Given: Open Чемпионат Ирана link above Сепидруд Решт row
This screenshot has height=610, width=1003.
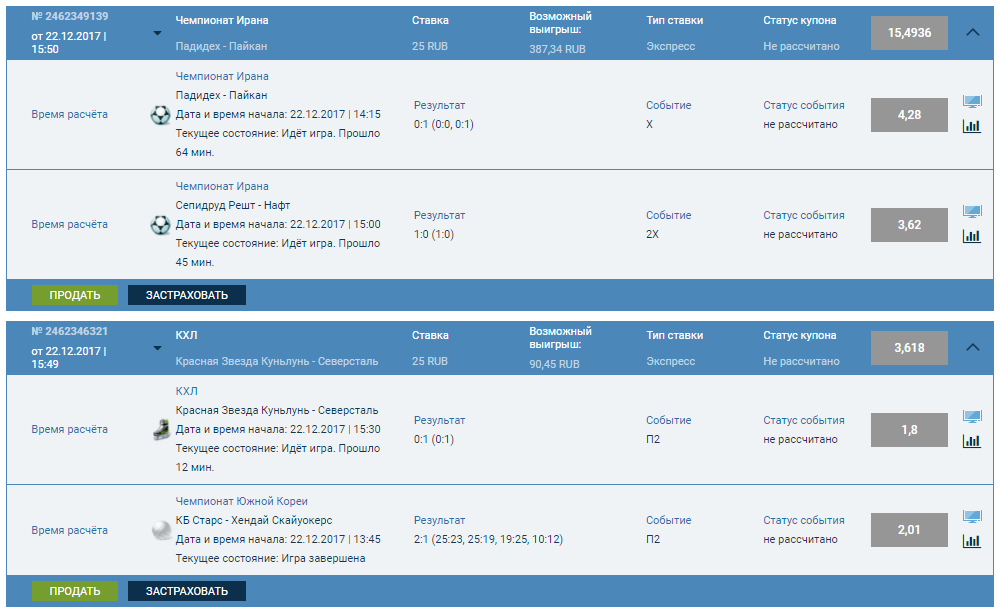Looking at the screenshot, I should point(222,186).
